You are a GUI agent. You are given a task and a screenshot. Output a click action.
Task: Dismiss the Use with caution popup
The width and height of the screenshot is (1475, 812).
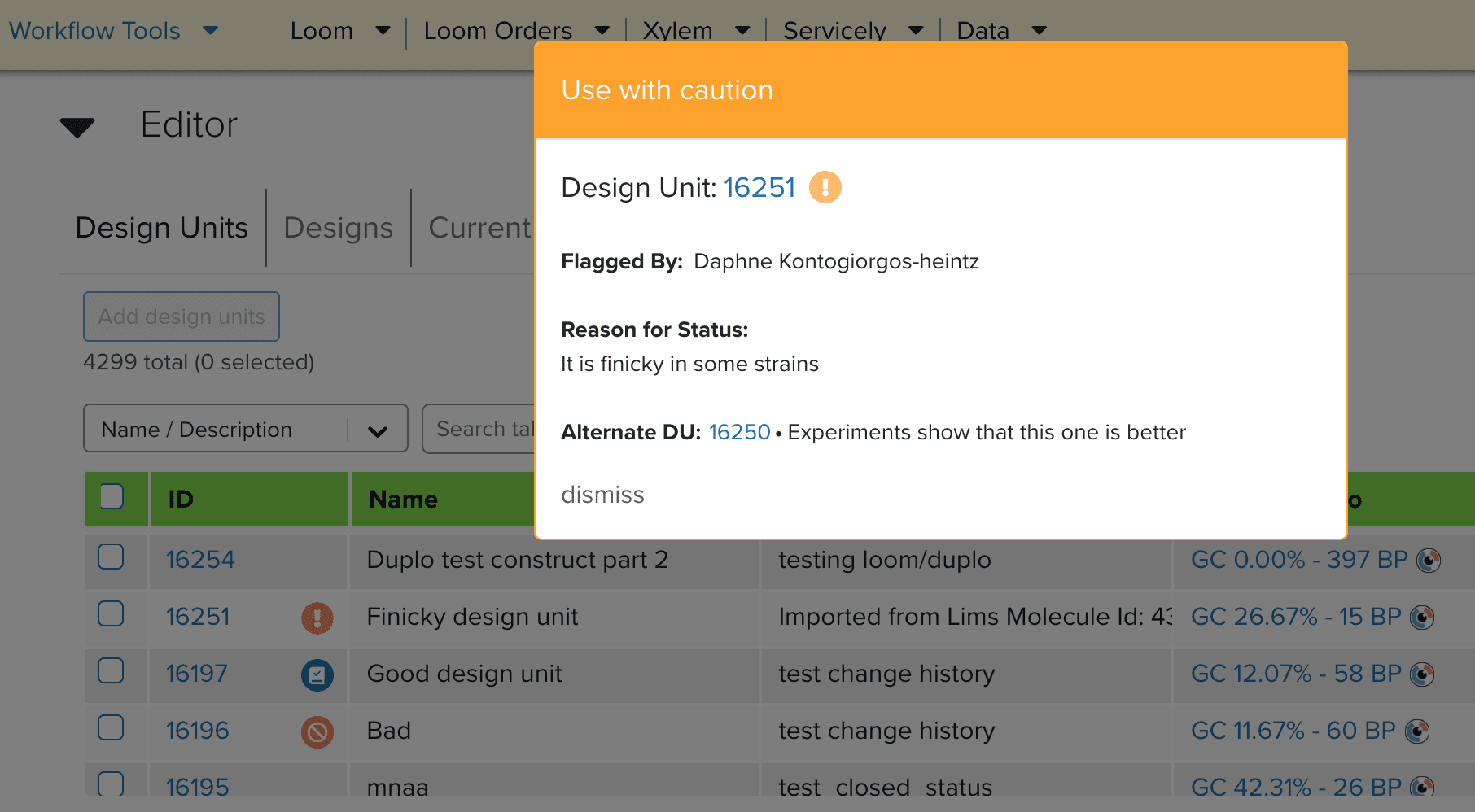click(602, 495)
